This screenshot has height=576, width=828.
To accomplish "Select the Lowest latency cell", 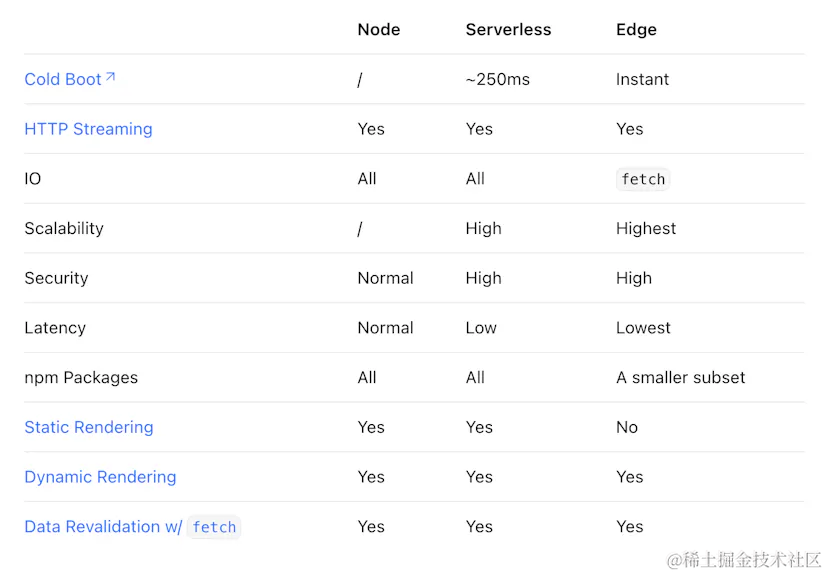I will click(643, 328).
